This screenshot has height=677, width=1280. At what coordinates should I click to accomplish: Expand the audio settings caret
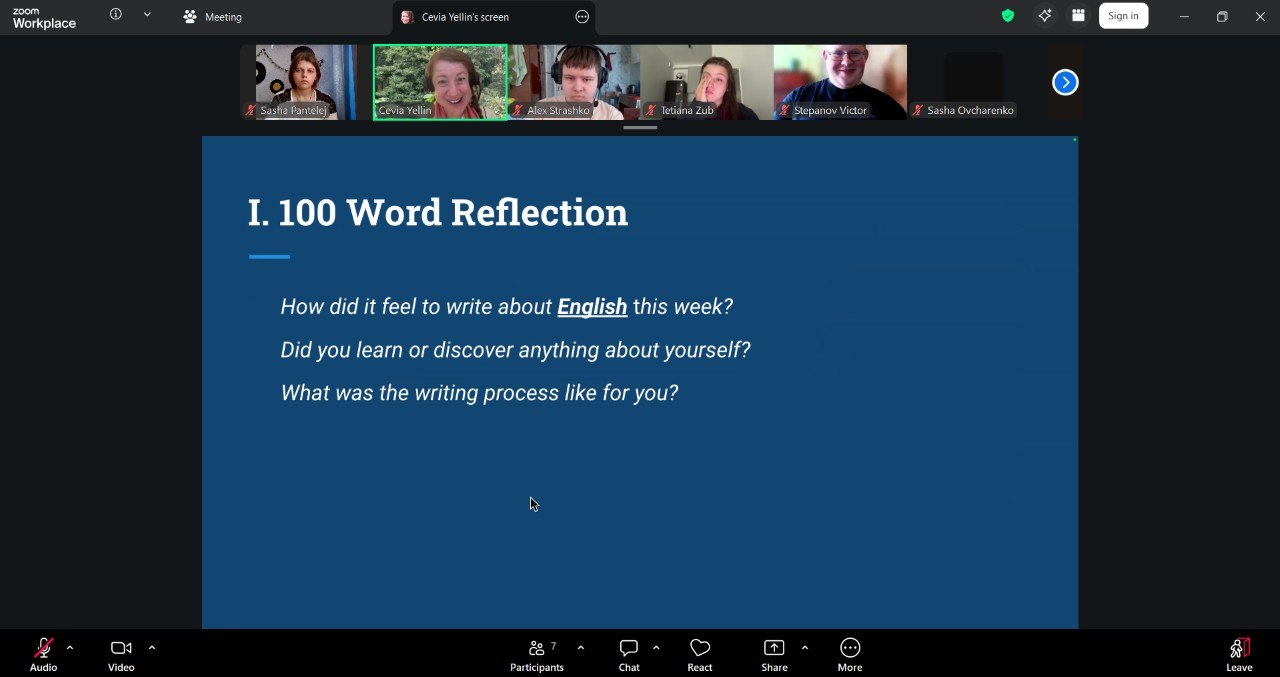coord(70,648)
